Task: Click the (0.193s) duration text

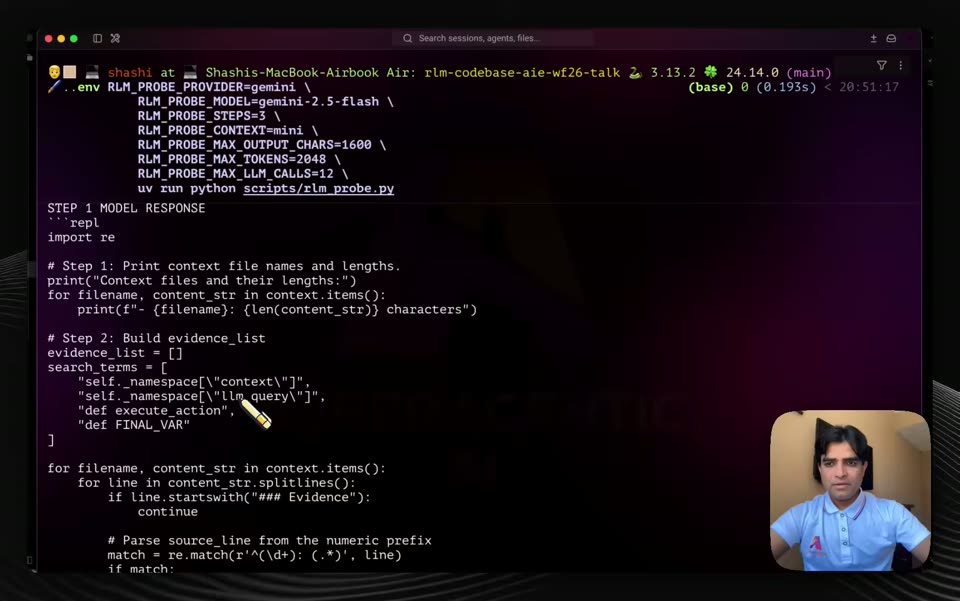Action: [x=786, y=87]
